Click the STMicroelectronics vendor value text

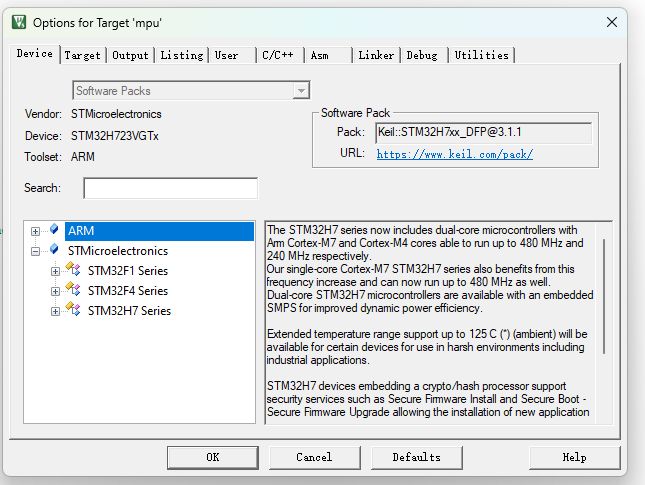(x=116, y=114)
